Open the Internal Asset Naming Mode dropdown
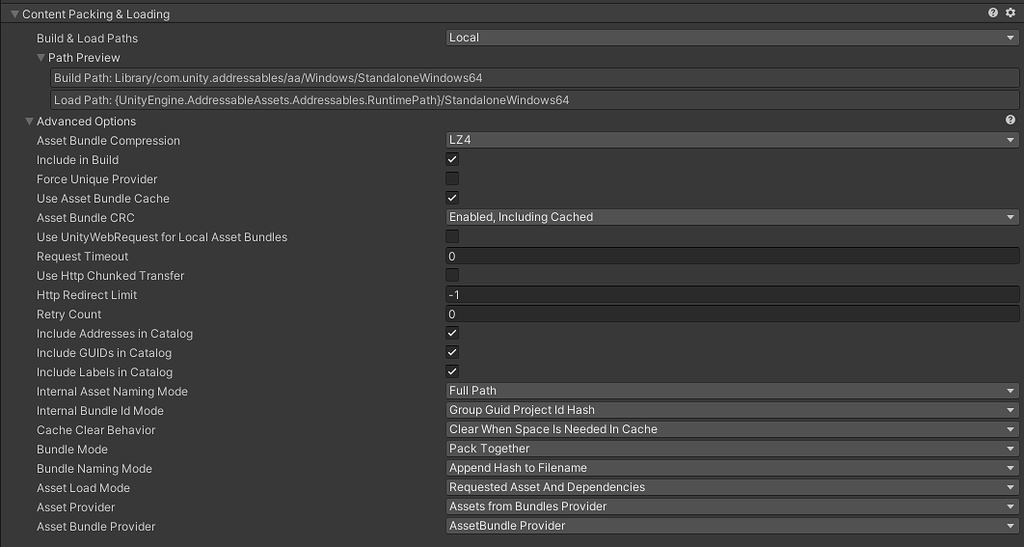 (x=732, y=391)
